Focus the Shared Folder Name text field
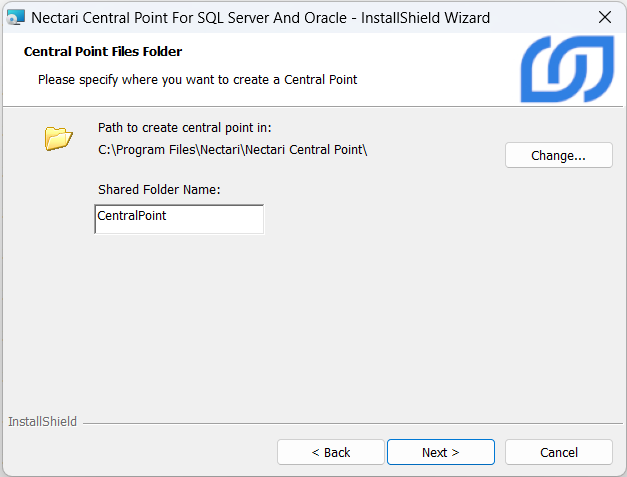 point(179,219)
